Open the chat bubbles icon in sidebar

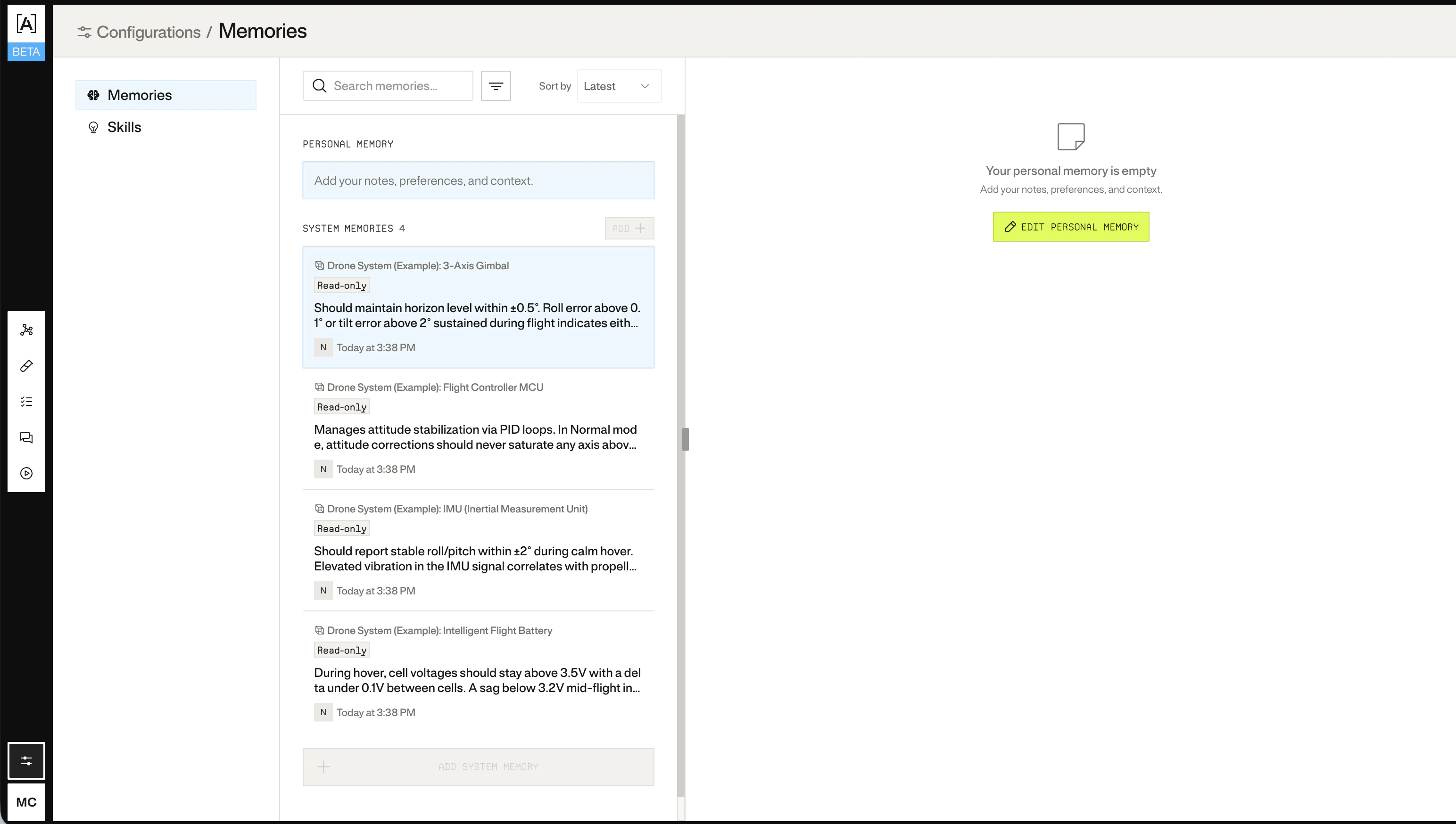coord(26,437)
